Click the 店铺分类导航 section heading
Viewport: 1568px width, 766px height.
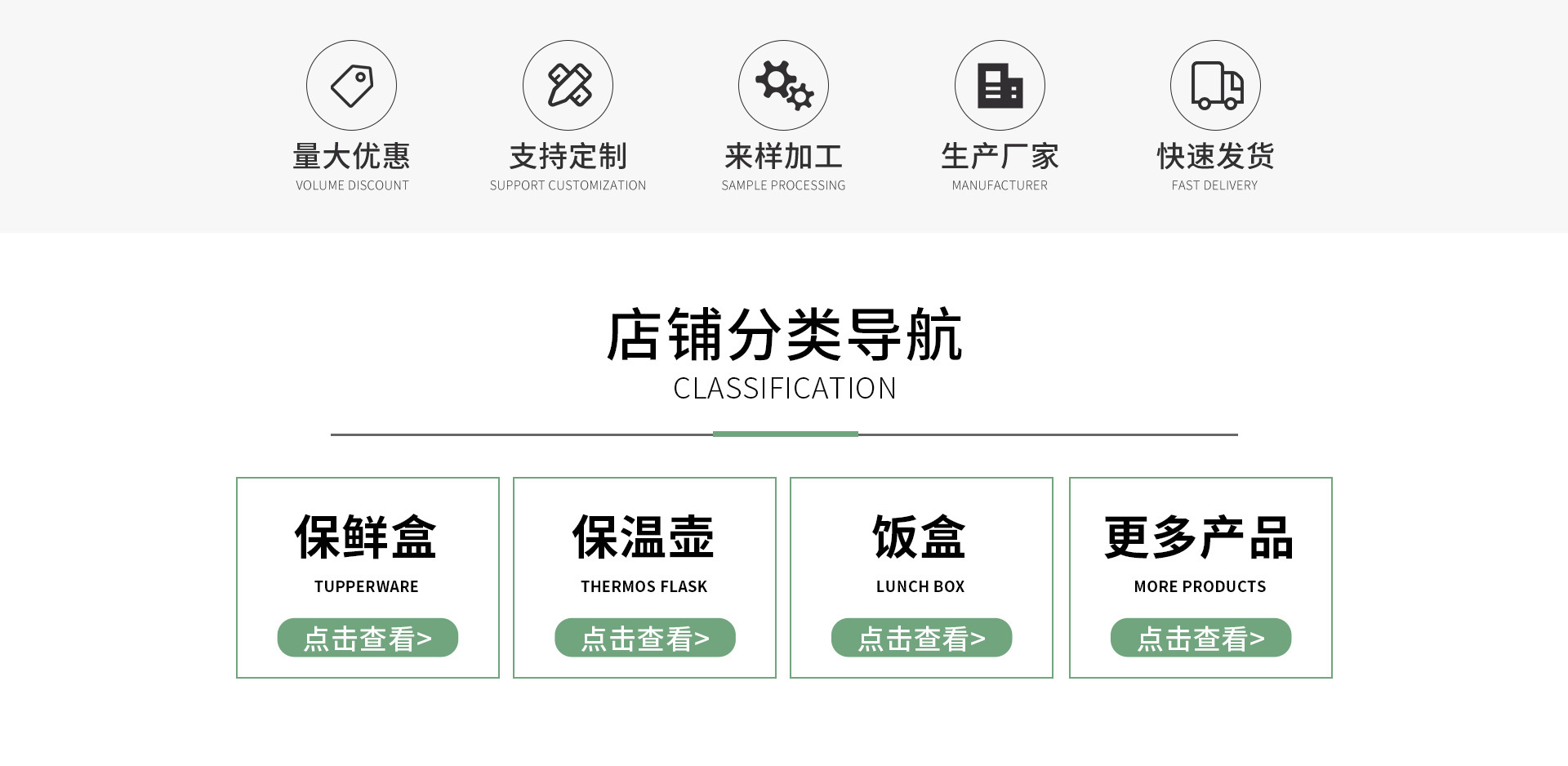[x=784, y=336]
